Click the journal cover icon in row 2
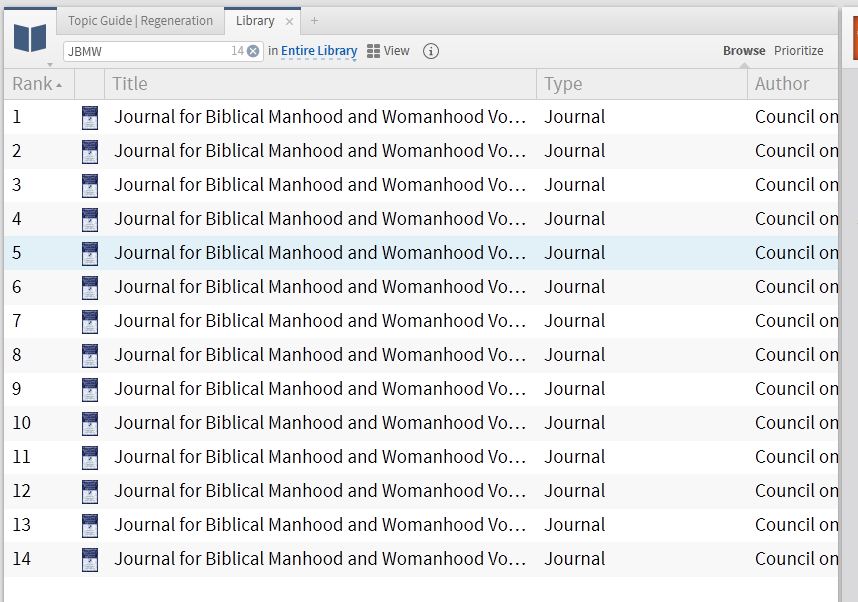This screenshot has width=858, height=602. [90, 151]
